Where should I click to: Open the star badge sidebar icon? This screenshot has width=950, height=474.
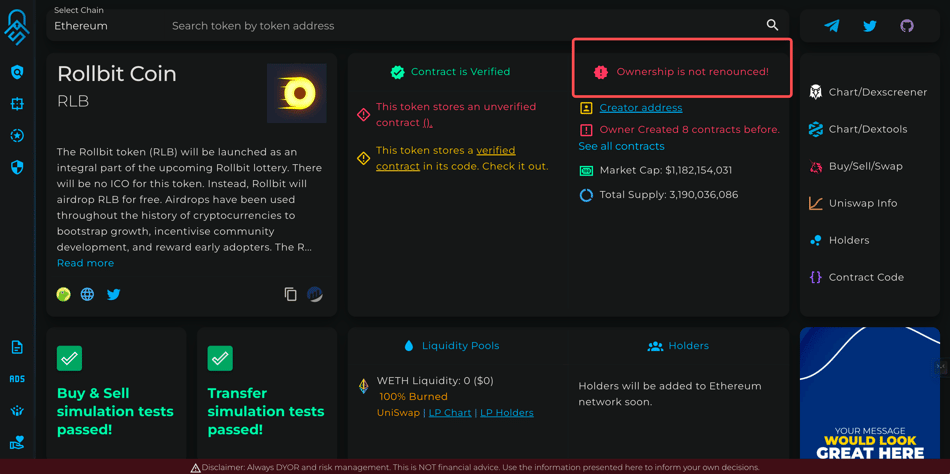pos(18,136)
